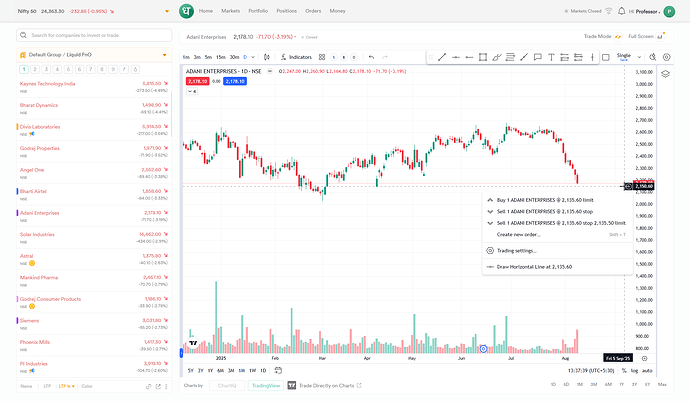Screen dimensions: 690x401
Task: Open the object tree layers icon
Action: pyautogui.click(x=665, y=74)
